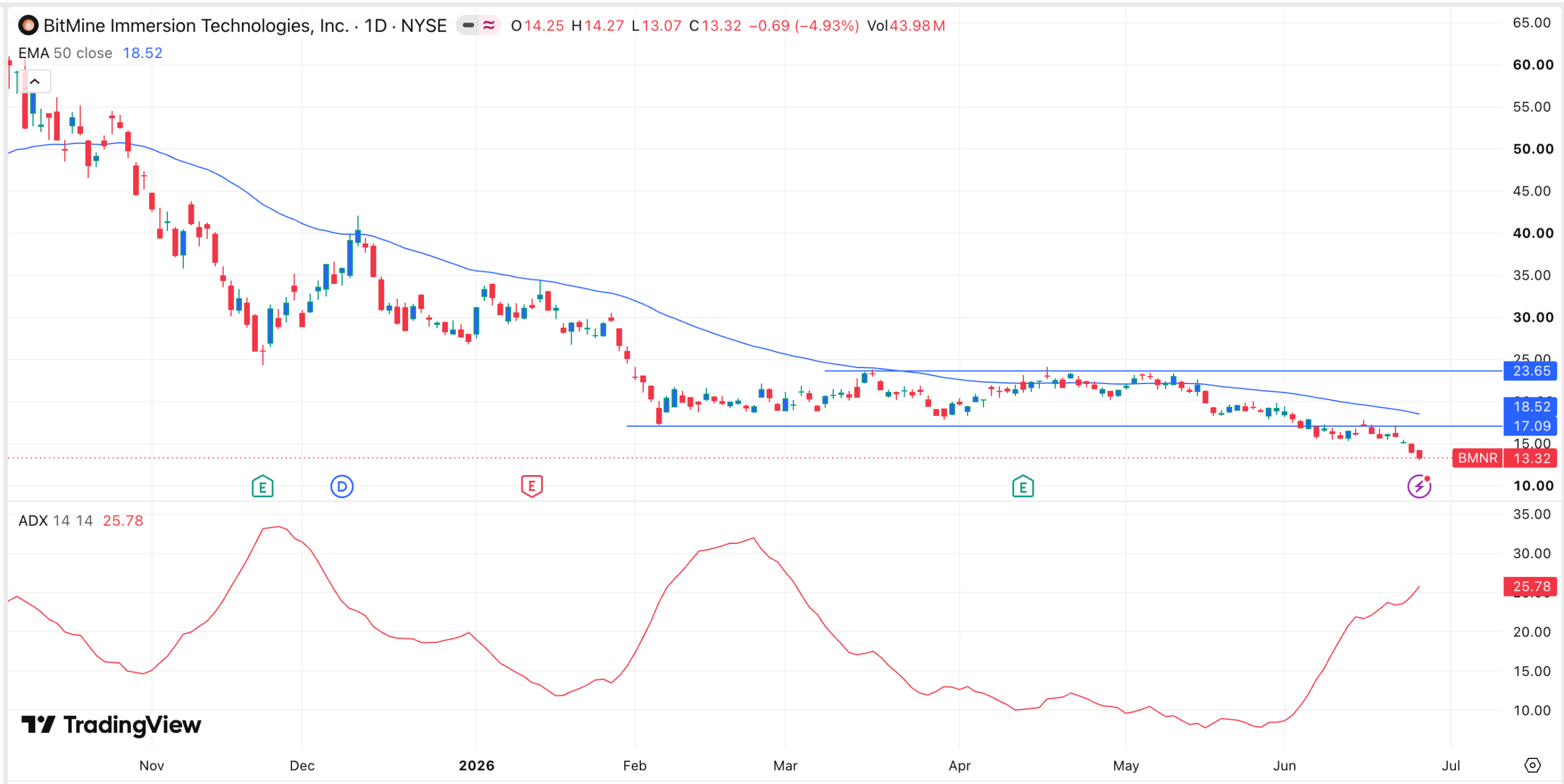Click the Jun label on the time axis
This screenshot has height=784, width=1564.
point(1284,766)
